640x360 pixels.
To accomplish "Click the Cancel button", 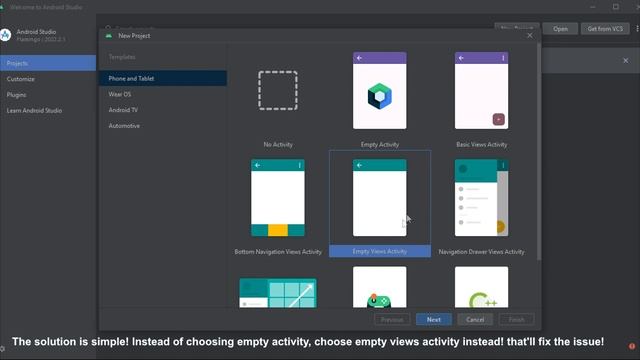I will click(x=475, y=320).
